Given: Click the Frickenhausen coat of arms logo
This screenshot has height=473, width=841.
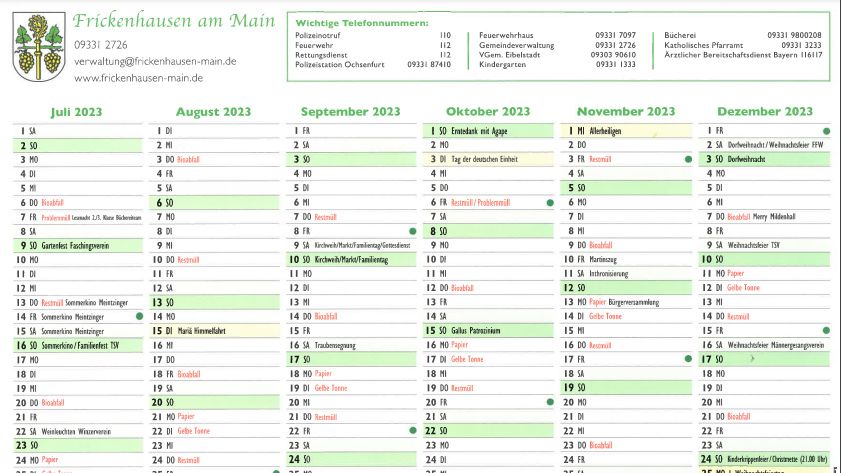Looking at the screenshot, I should [x=39, y=47].
